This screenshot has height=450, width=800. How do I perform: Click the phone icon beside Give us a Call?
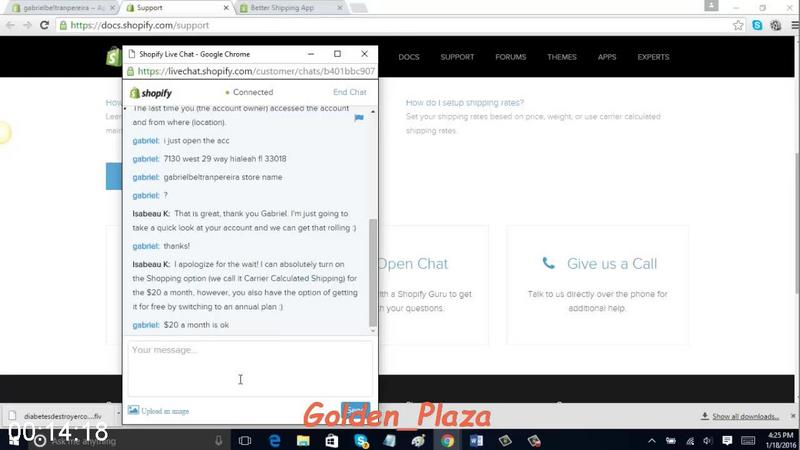click(x=548, y=263)
